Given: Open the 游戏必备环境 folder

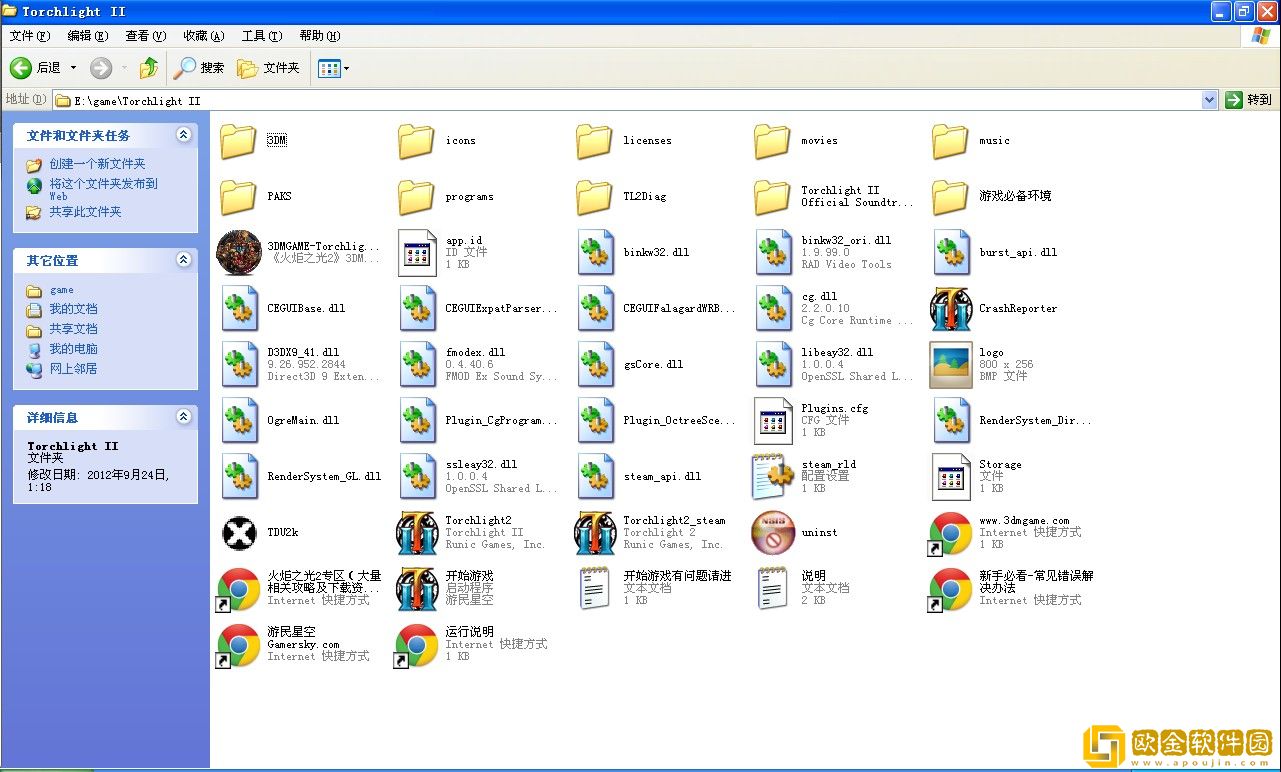Looking at the screenshot, I should click(950, 197).
